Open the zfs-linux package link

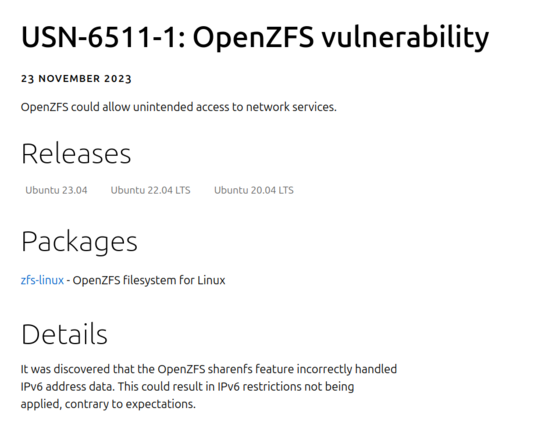[42, 280]
